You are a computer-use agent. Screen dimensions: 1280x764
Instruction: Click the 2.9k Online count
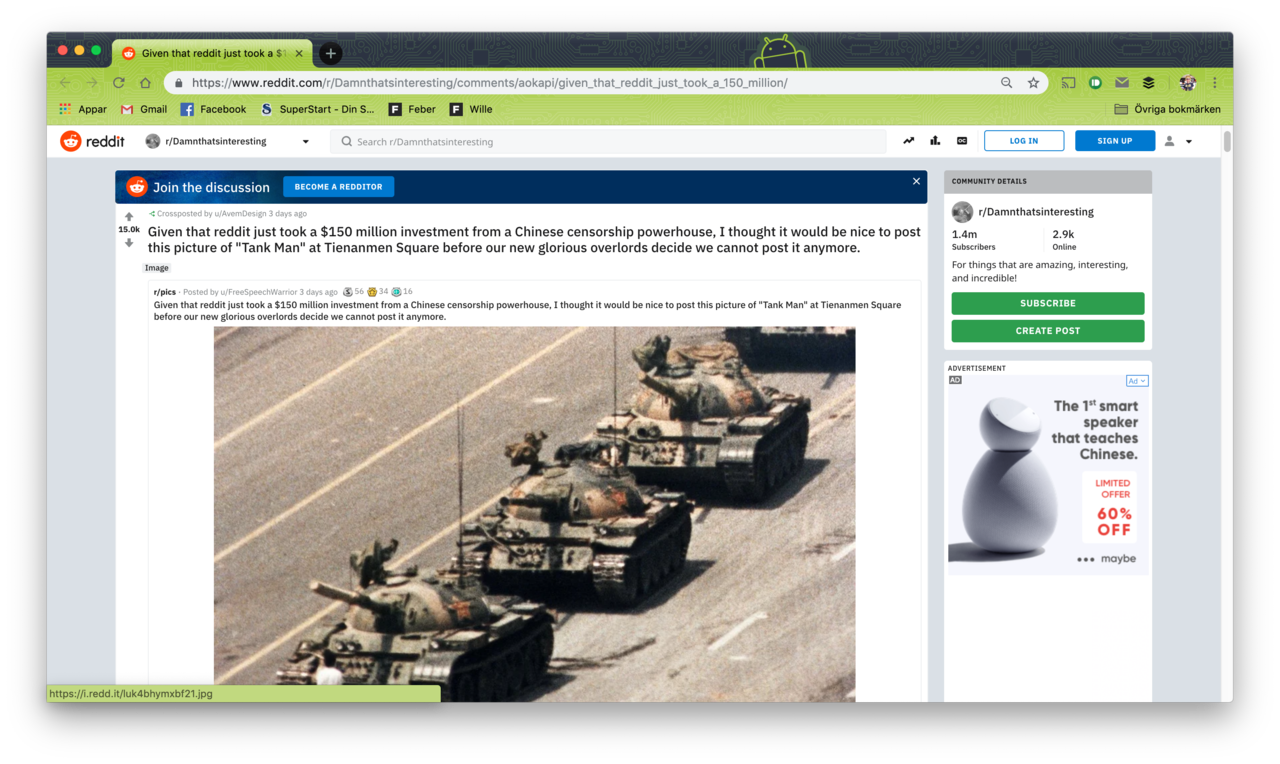pos(1064,240)
